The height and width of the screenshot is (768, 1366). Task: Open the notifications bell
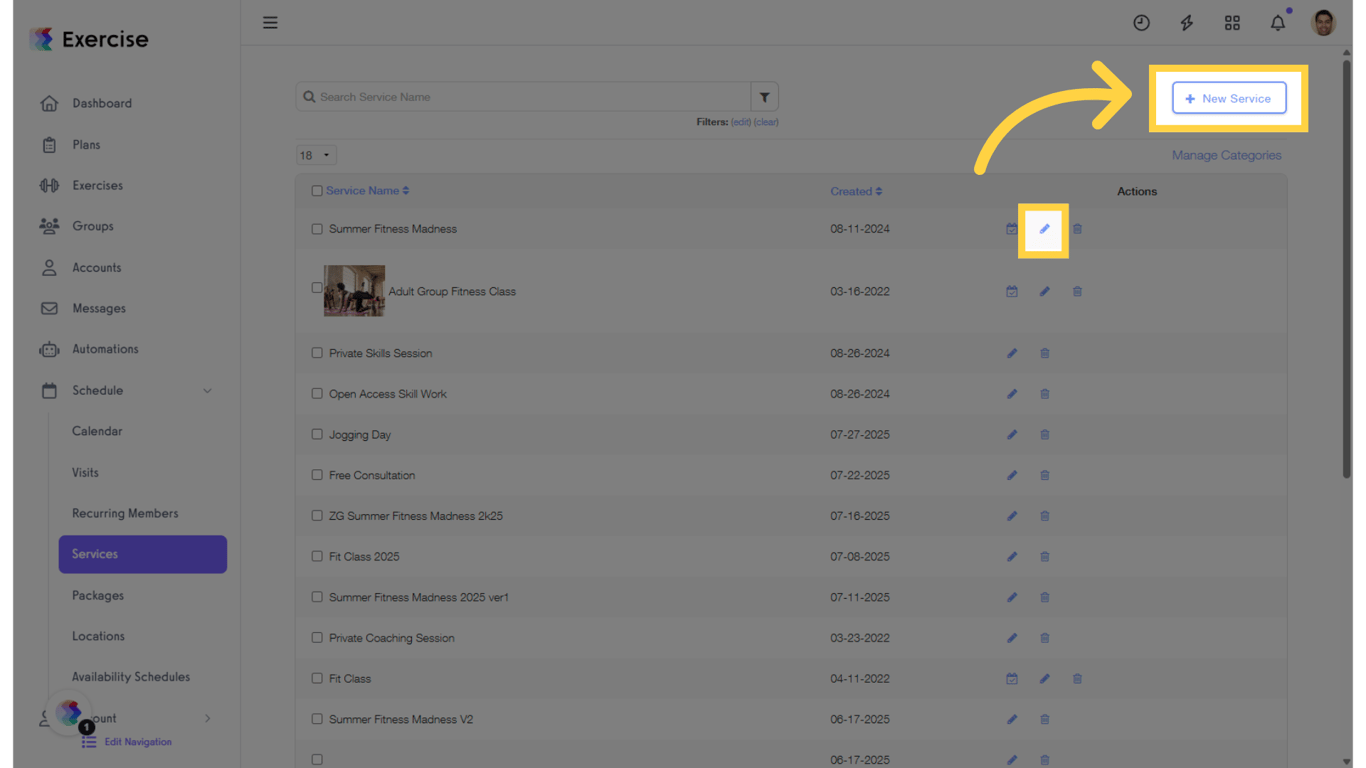tap(1277, 23)
